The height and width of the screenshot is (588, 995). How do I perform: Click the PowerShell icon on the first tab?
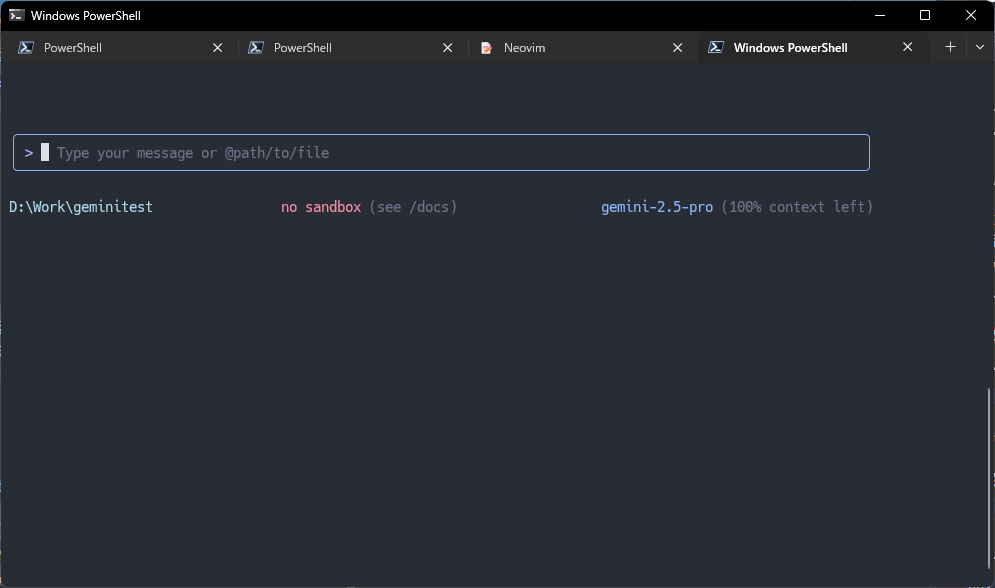click(26, 48)
